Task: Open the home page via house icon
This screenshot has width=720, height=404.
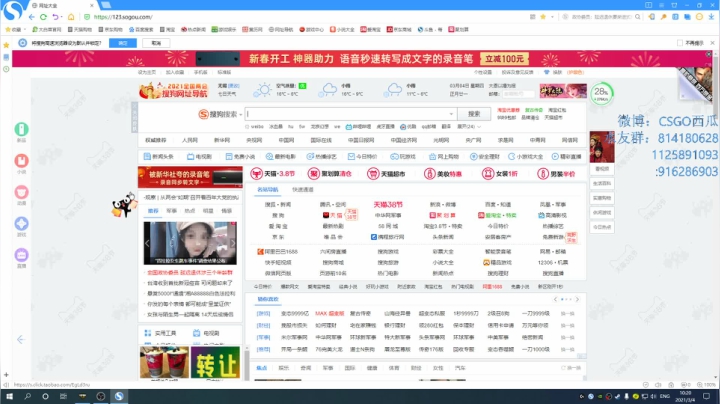Action: tap(71, 17)
